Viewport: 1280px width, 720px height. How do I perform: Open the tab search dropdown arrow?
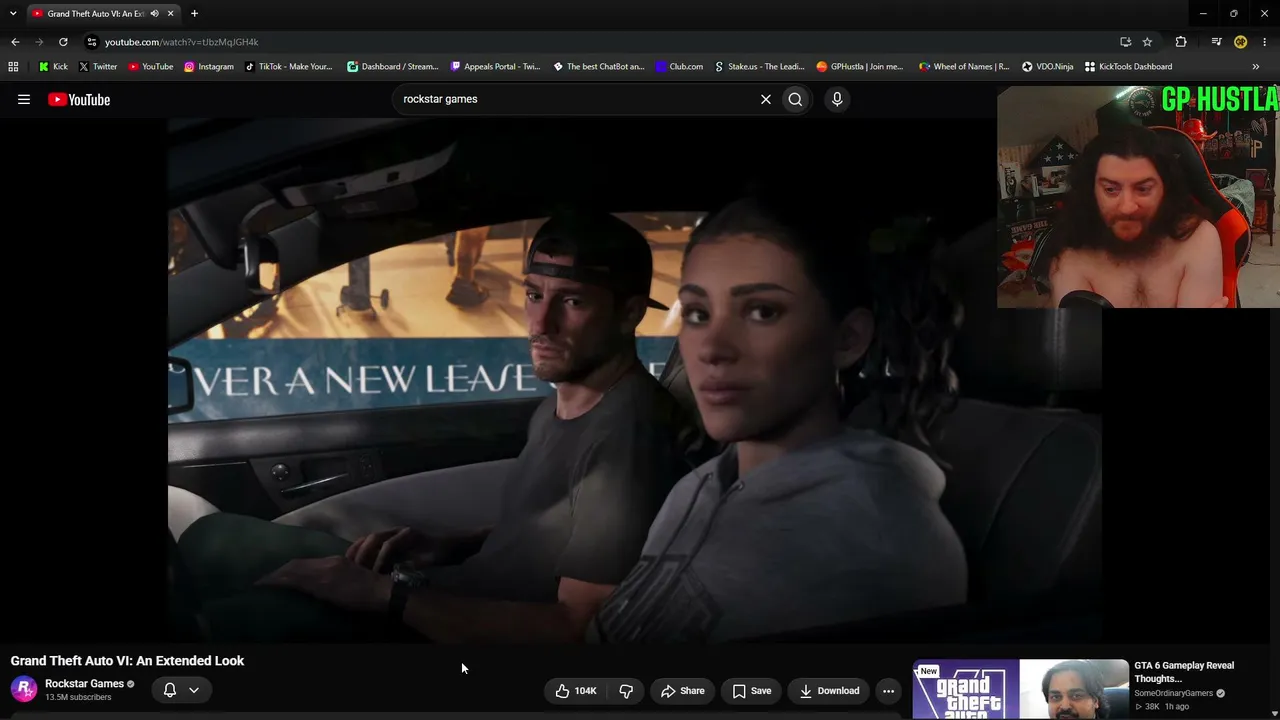pyautogui.click(x=13, y=13)
